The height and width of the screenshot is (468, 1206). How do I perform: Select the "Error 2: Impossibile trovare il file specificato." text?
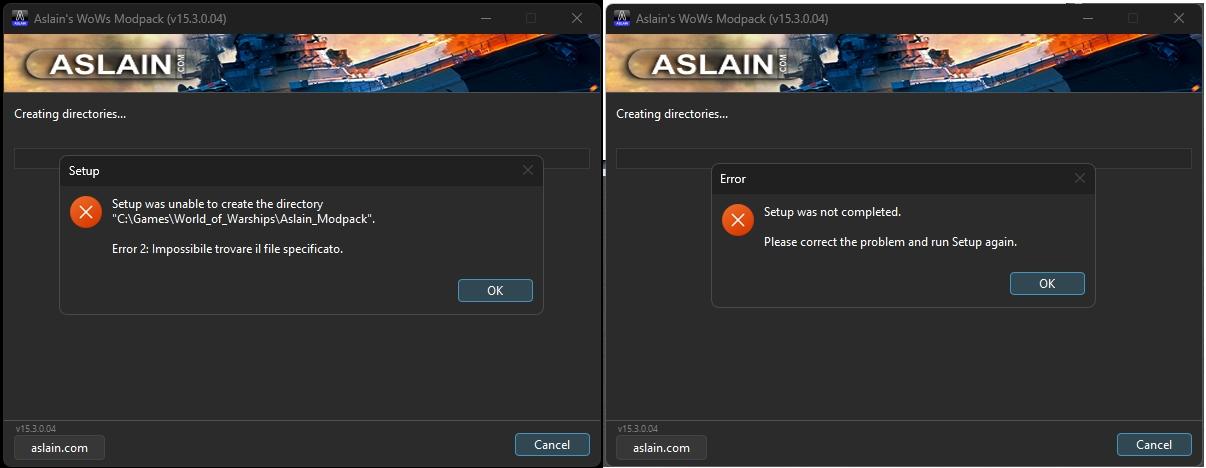pos(227,249)
